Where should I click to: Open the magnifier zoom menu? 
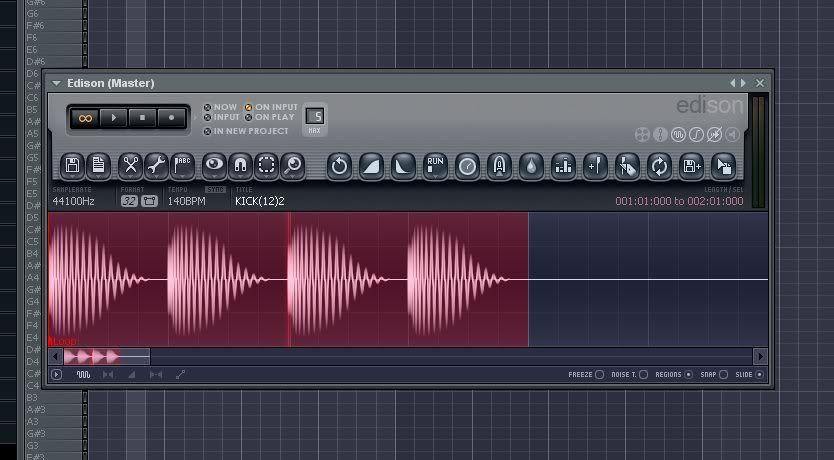(293, 166)
